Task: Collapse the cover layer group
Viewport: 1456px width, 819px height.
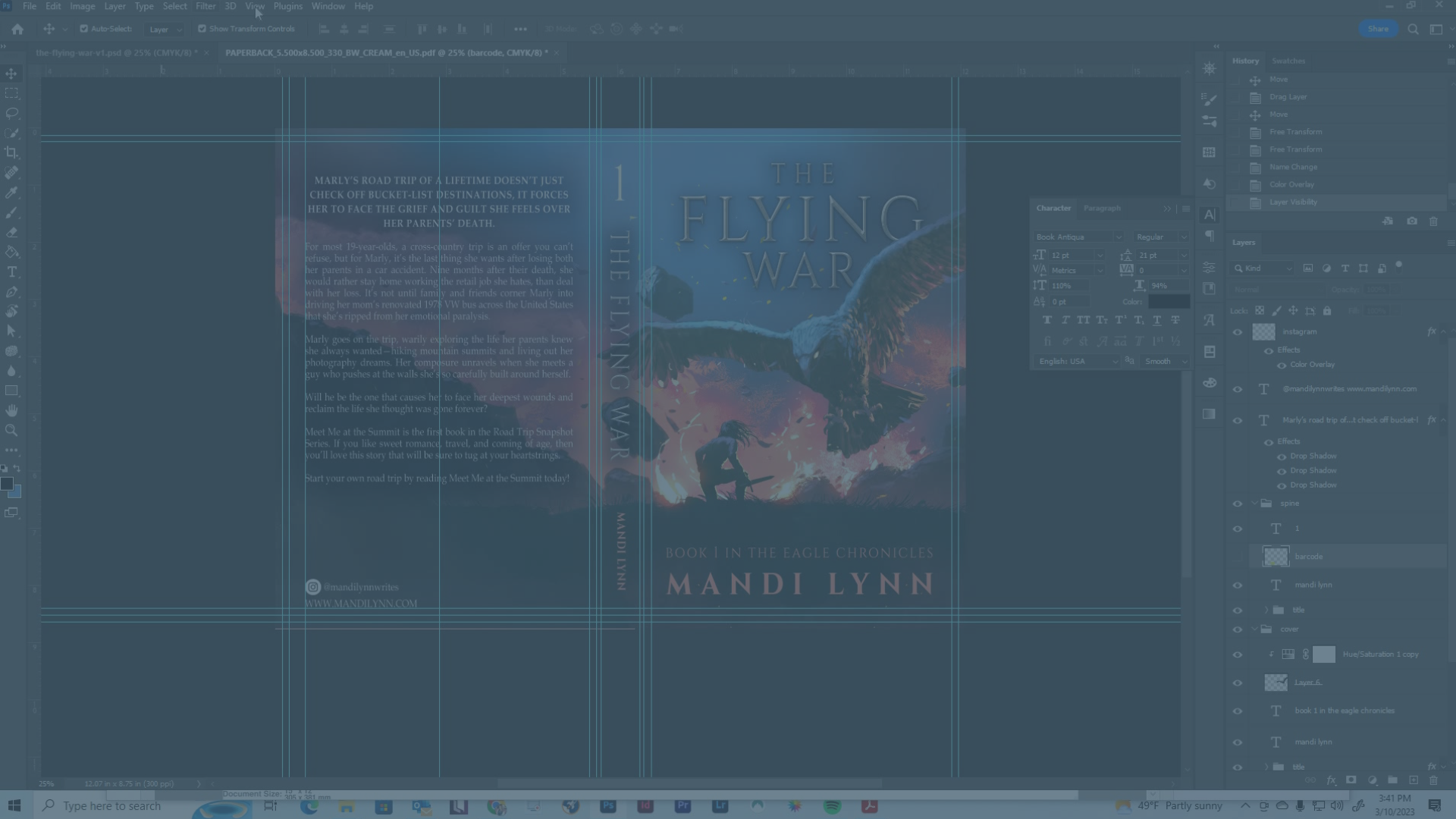Action: pyautogui.click(x=1255, y=629)
